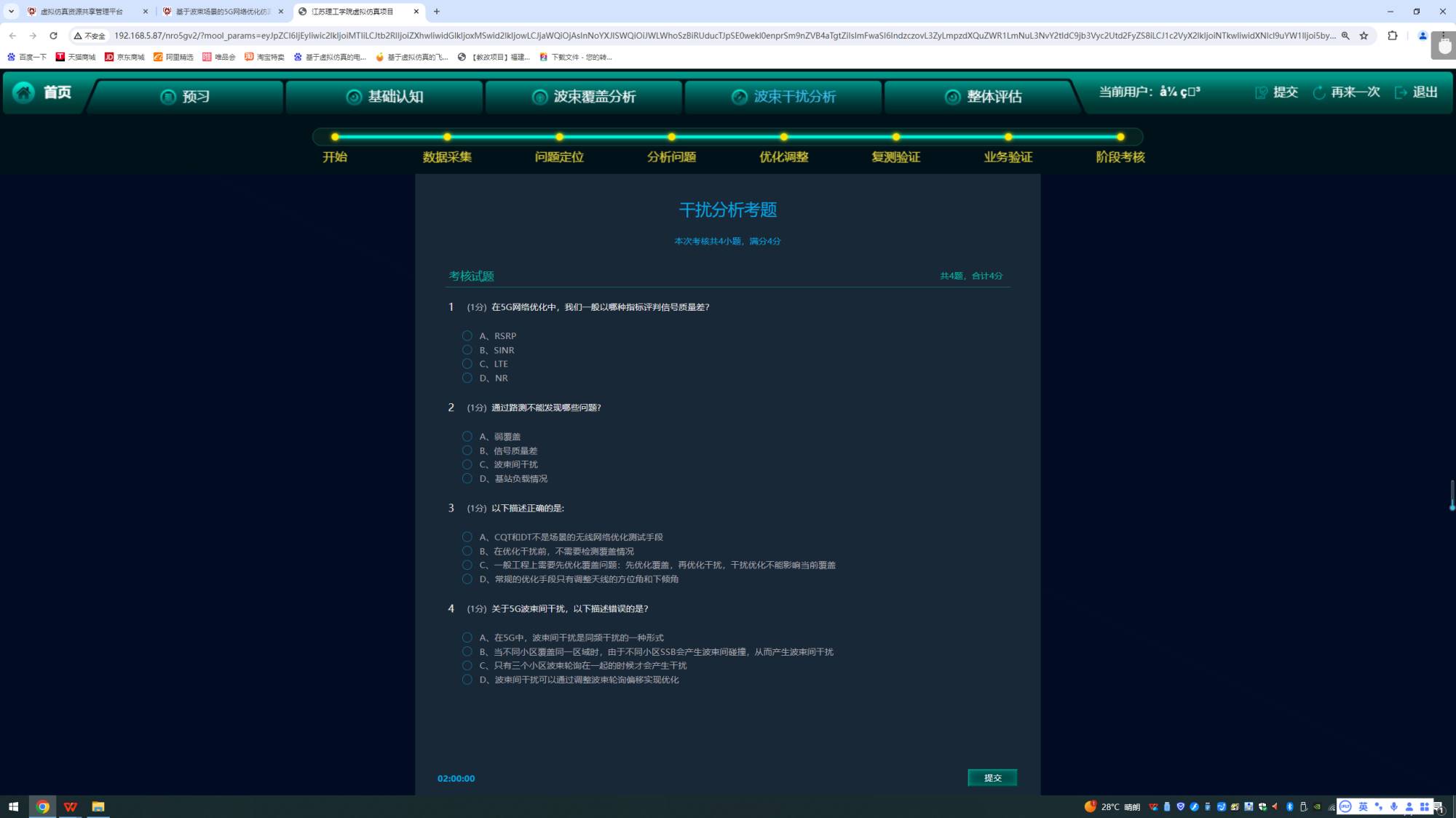Choose option C for question 4
The width and height of the screenshot is (1456, 818).
pos(467,666)
